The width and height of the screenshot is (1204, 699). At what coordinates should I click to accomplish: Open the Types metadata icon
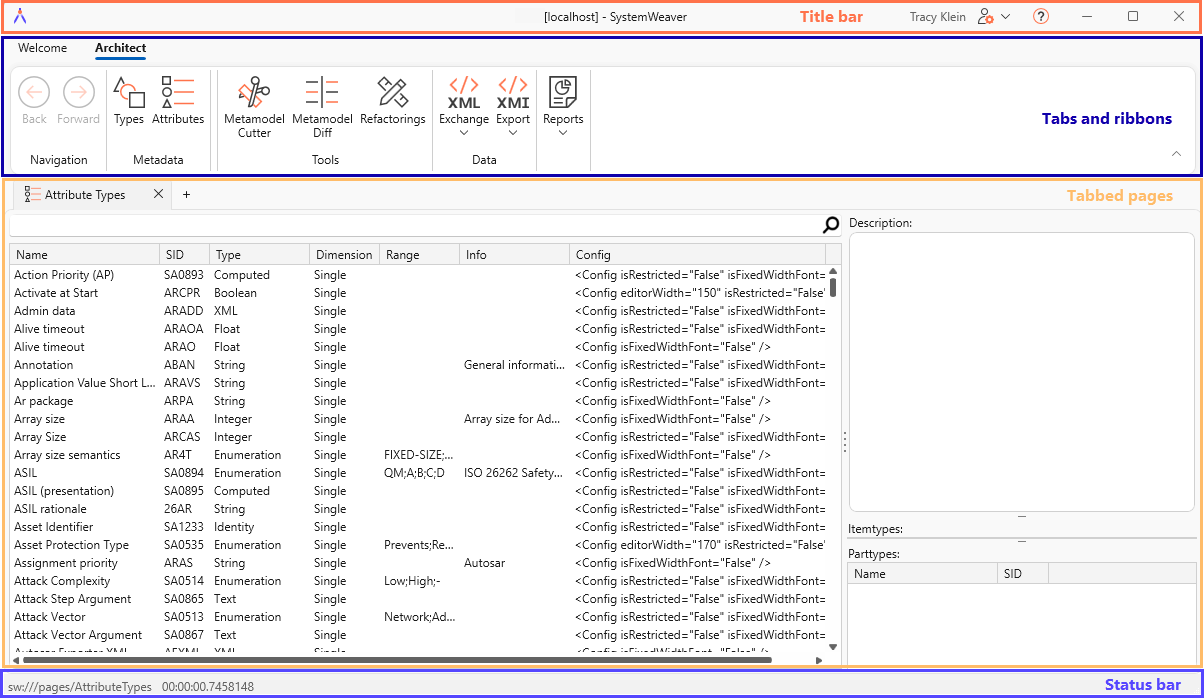(129, 93)
